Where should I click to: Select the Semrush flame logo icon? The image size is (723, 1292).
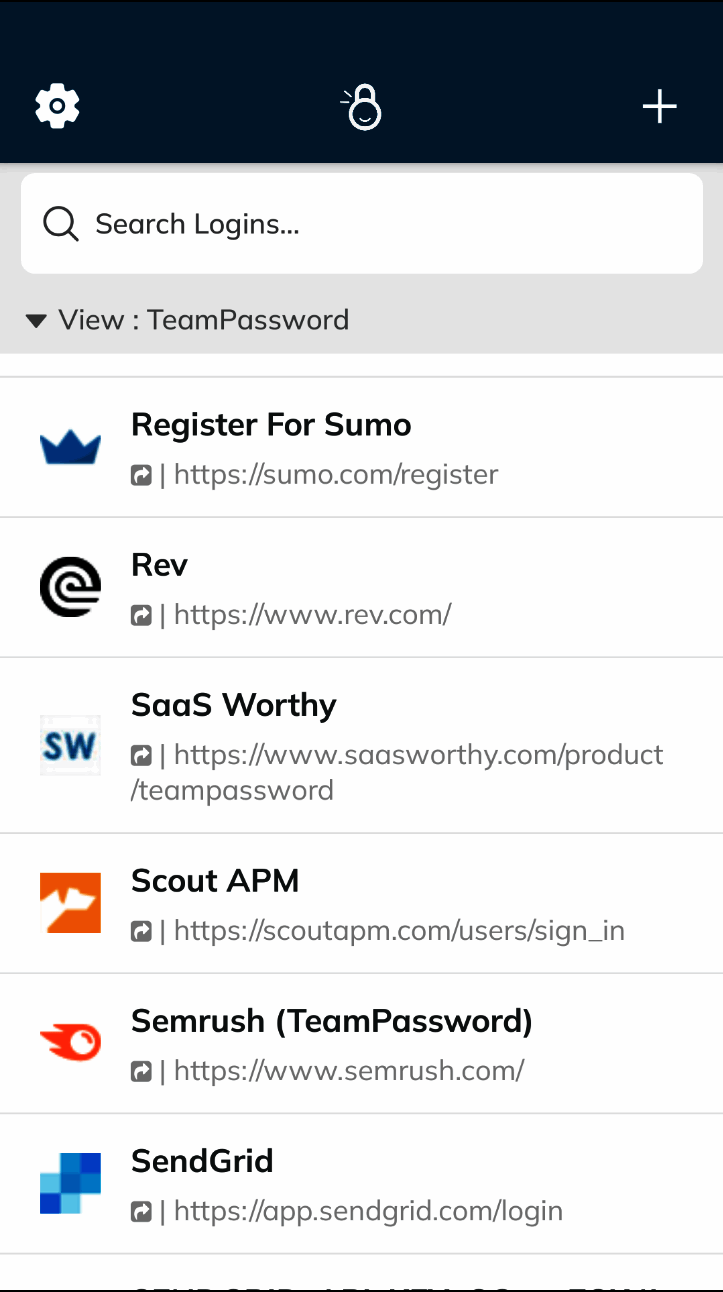[70, 1042]
